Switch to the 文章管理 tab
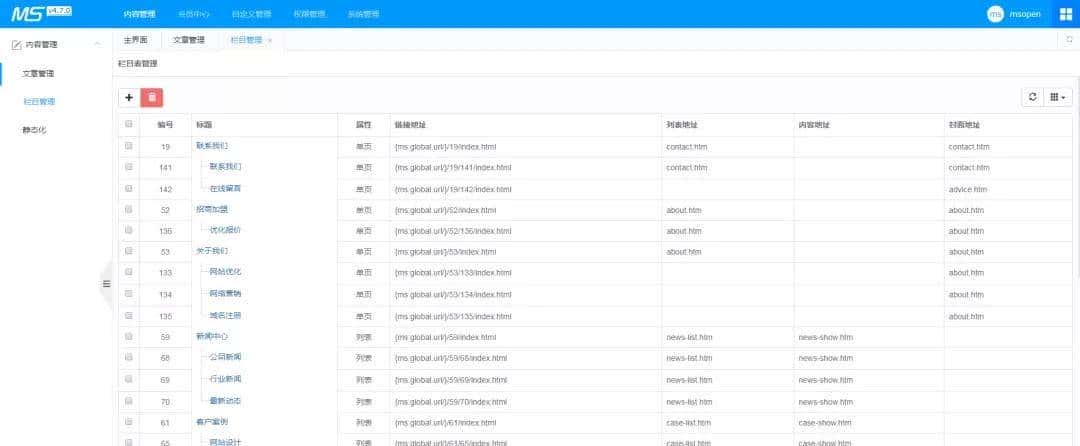The image size is (1080, 446). pos(189,40)
